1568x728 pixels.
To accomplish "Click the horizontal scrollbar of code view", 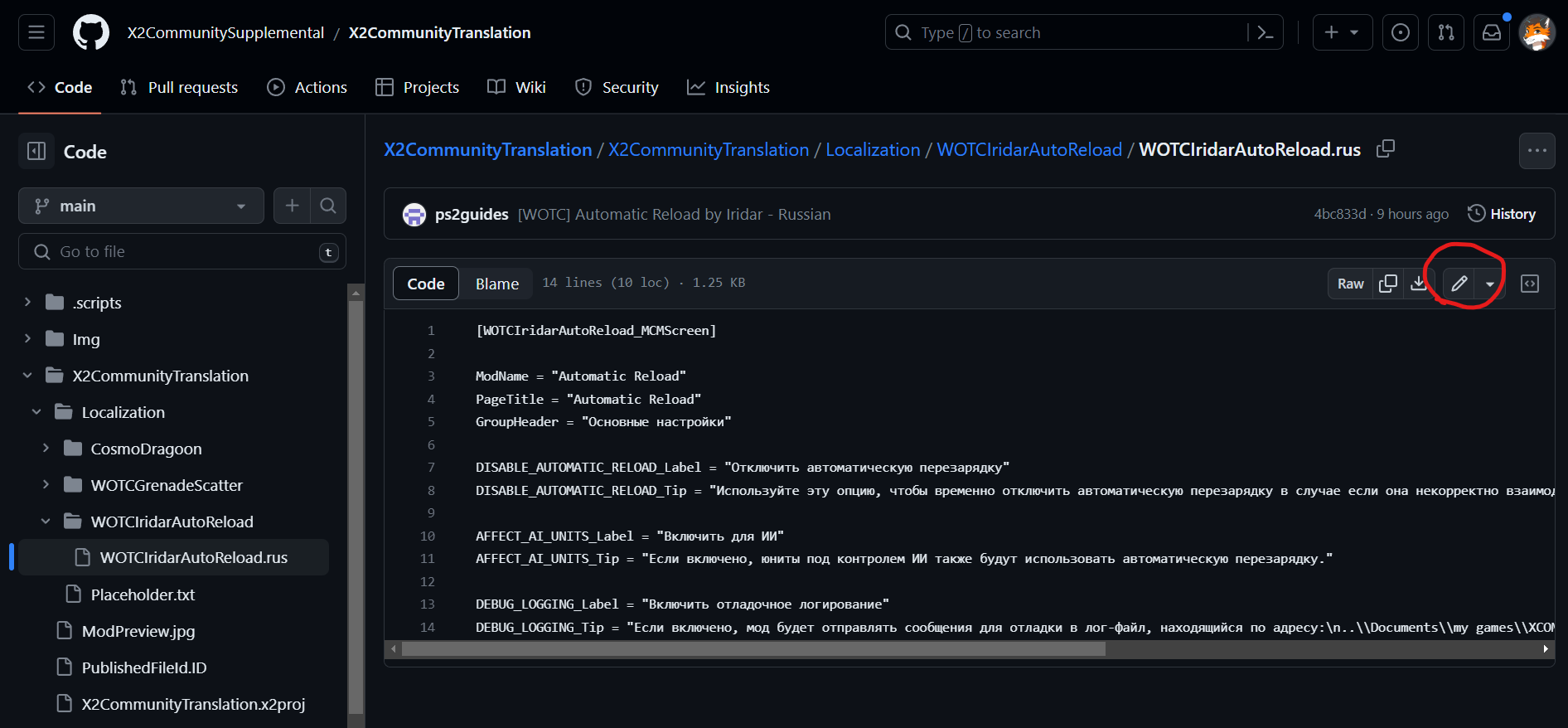I will pos(753,649).
